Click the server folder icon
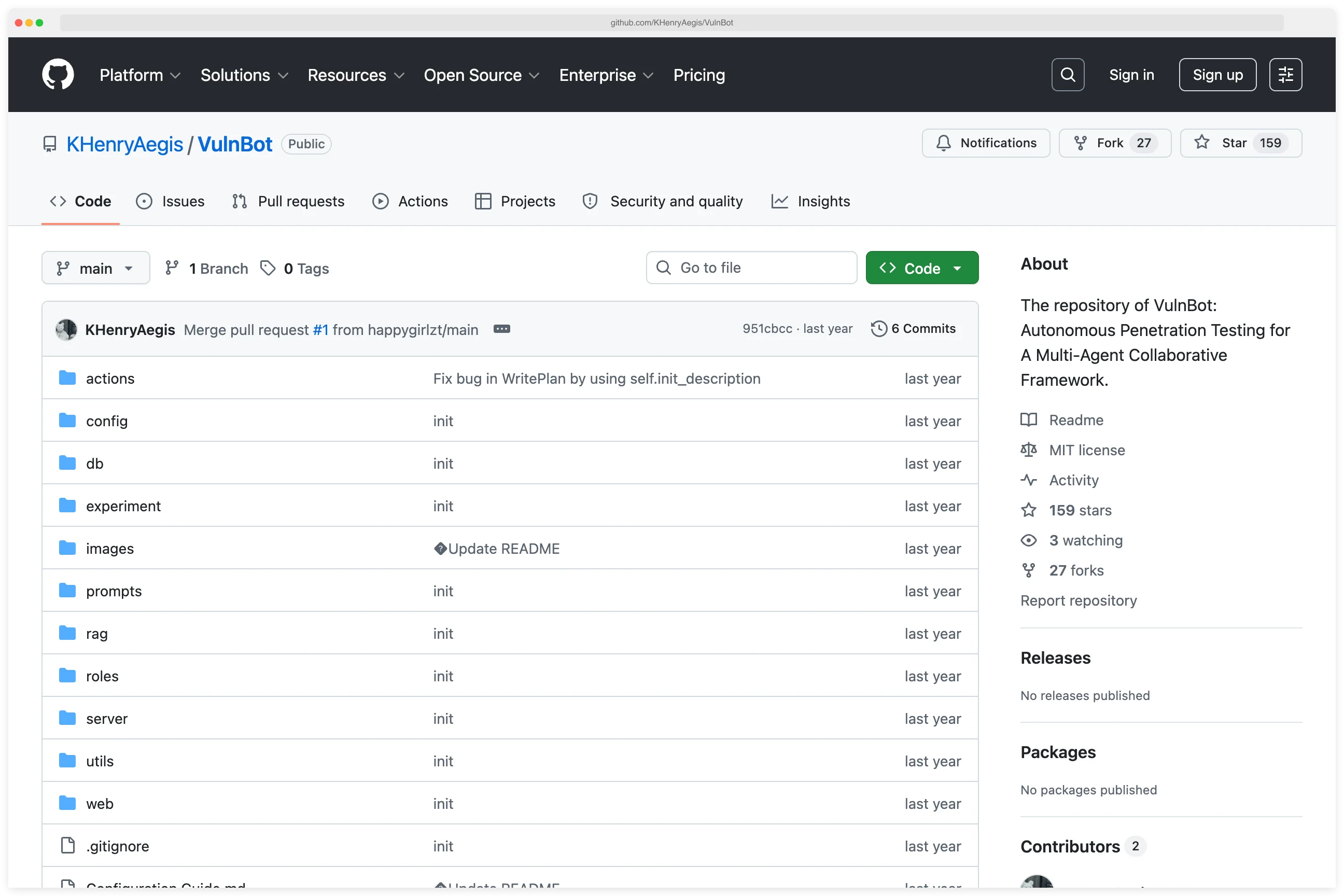Image resolution: width=1344 pixels, height=896 pixels. pos(67,718)
